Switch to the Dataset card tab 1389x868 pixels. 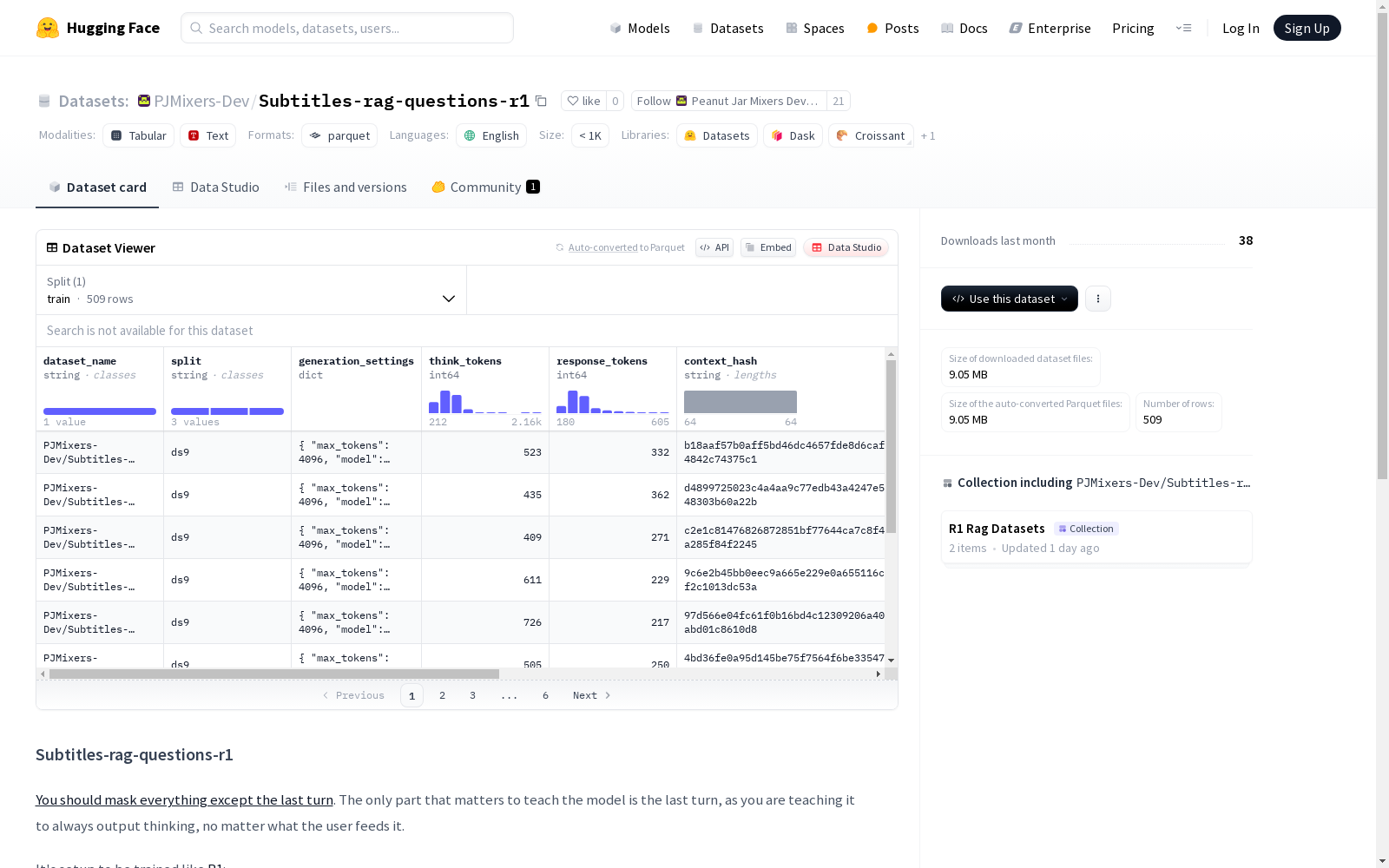coord(97,187)
